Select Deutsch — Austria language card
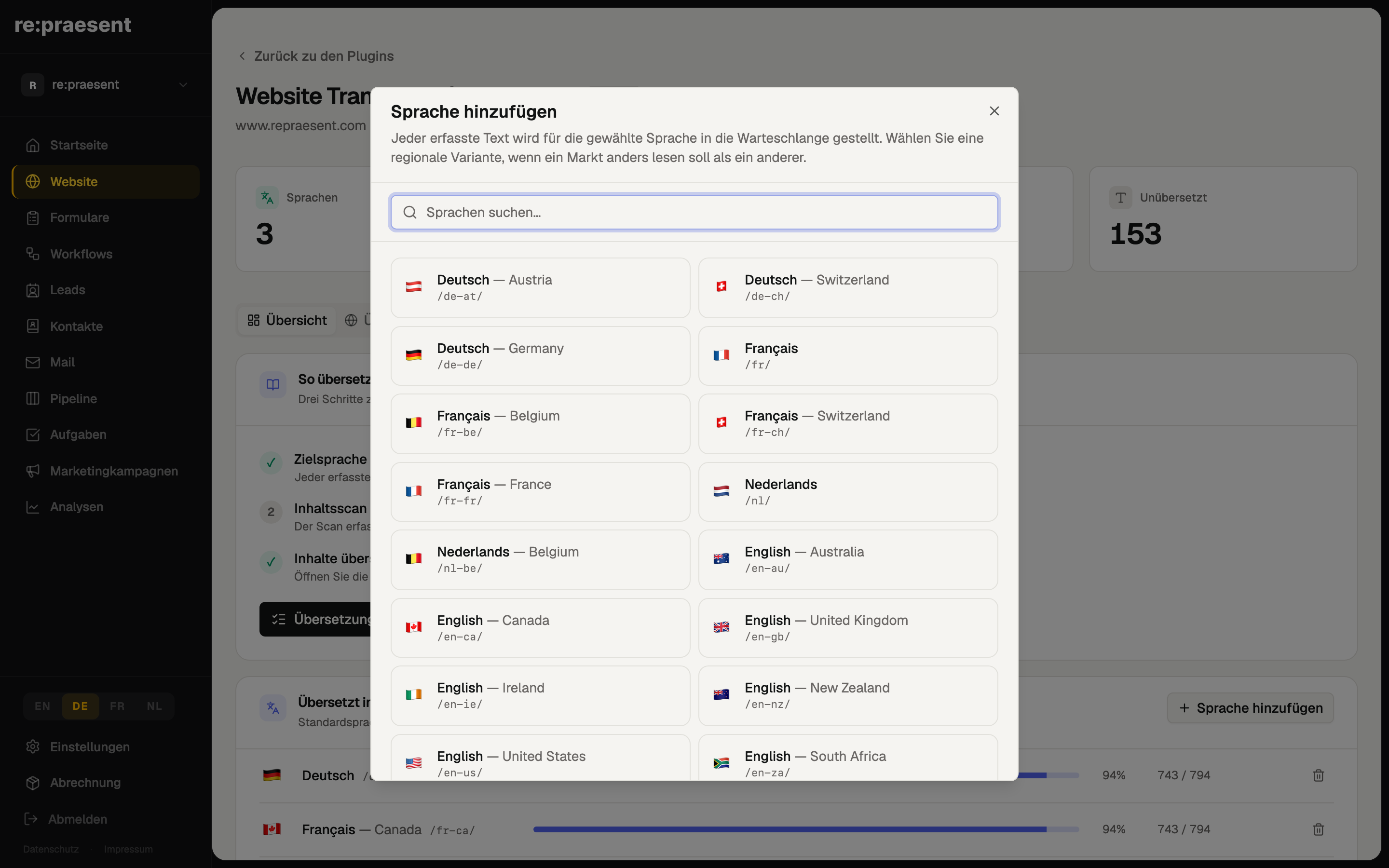The width and height of the screenshot is (1389, 868). [540, 287]
